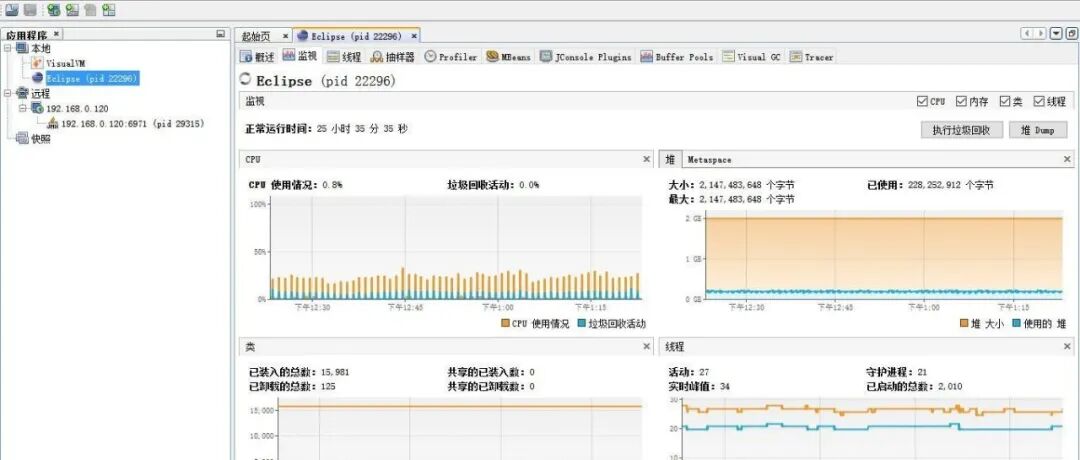The width and height of the screenshot is (1080, 460).
Task: Close the 堆 / Metaspace chart panel
Action: (x=1068, y=159)
